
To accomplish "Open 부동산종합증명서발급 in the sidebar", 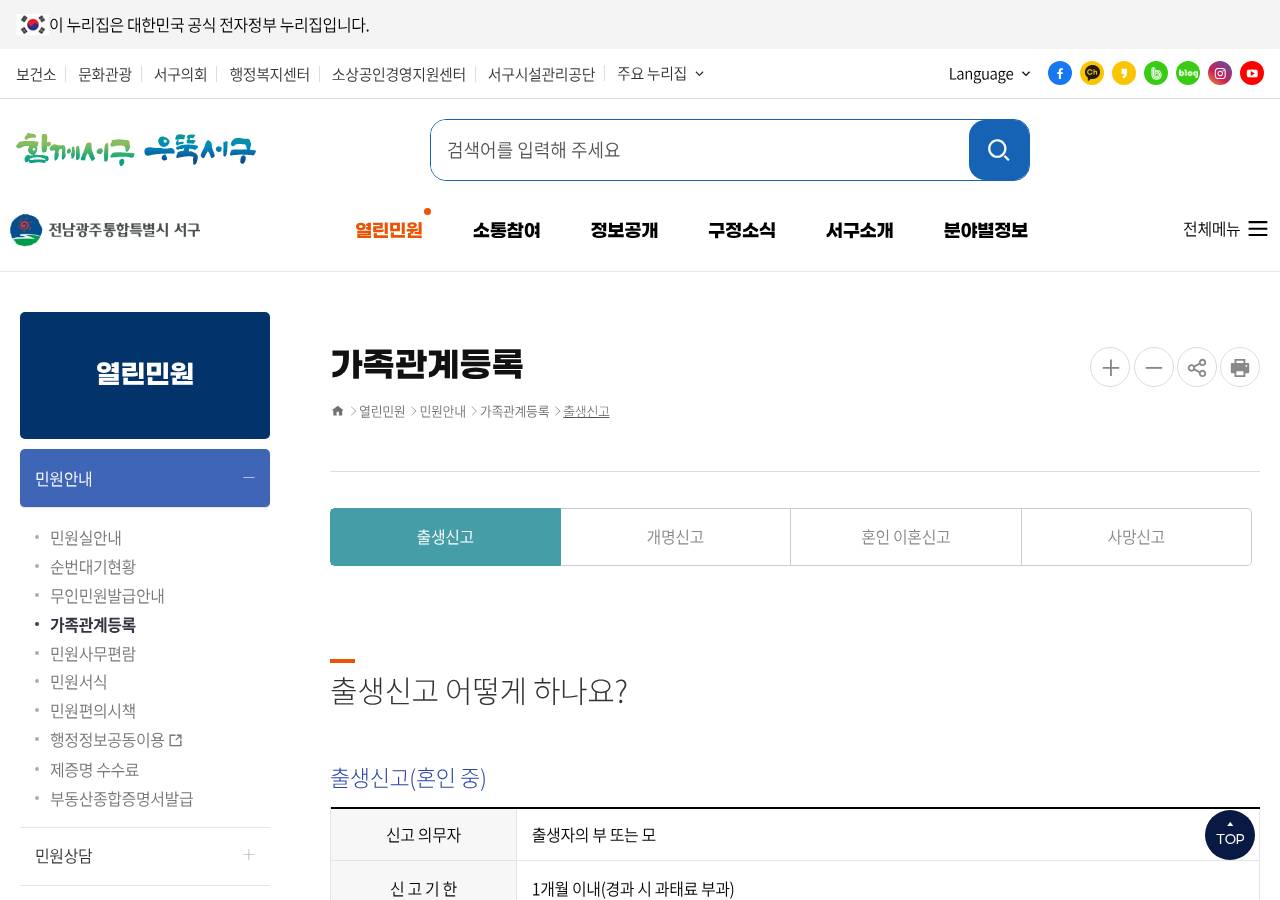I will pos(122,798).
